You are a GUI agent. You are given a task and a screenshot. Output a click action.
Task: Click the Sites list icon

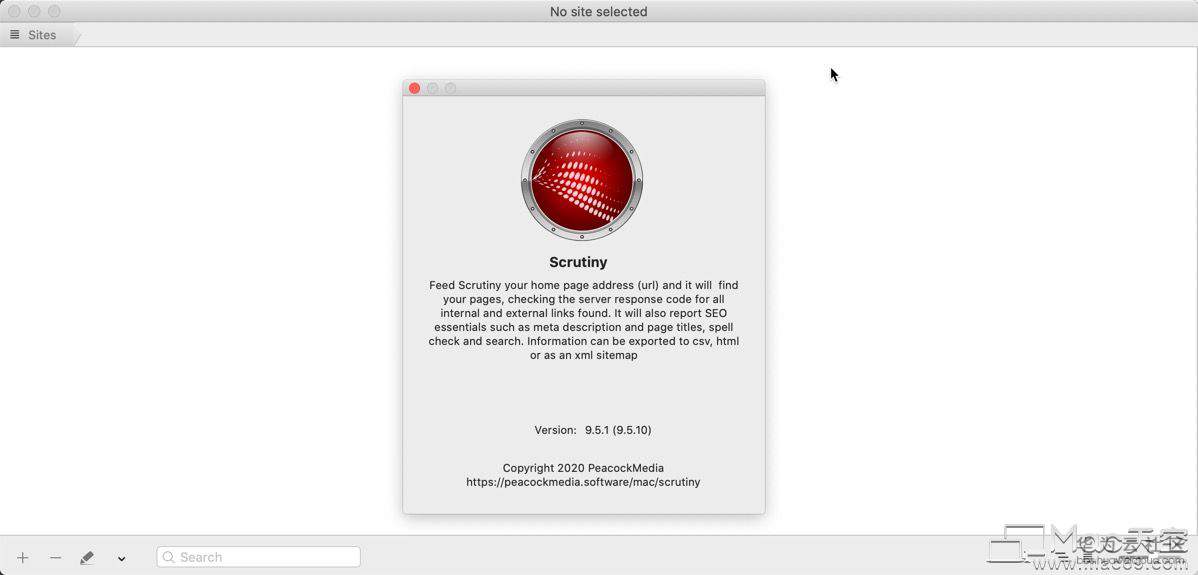(x=15, y=34)
